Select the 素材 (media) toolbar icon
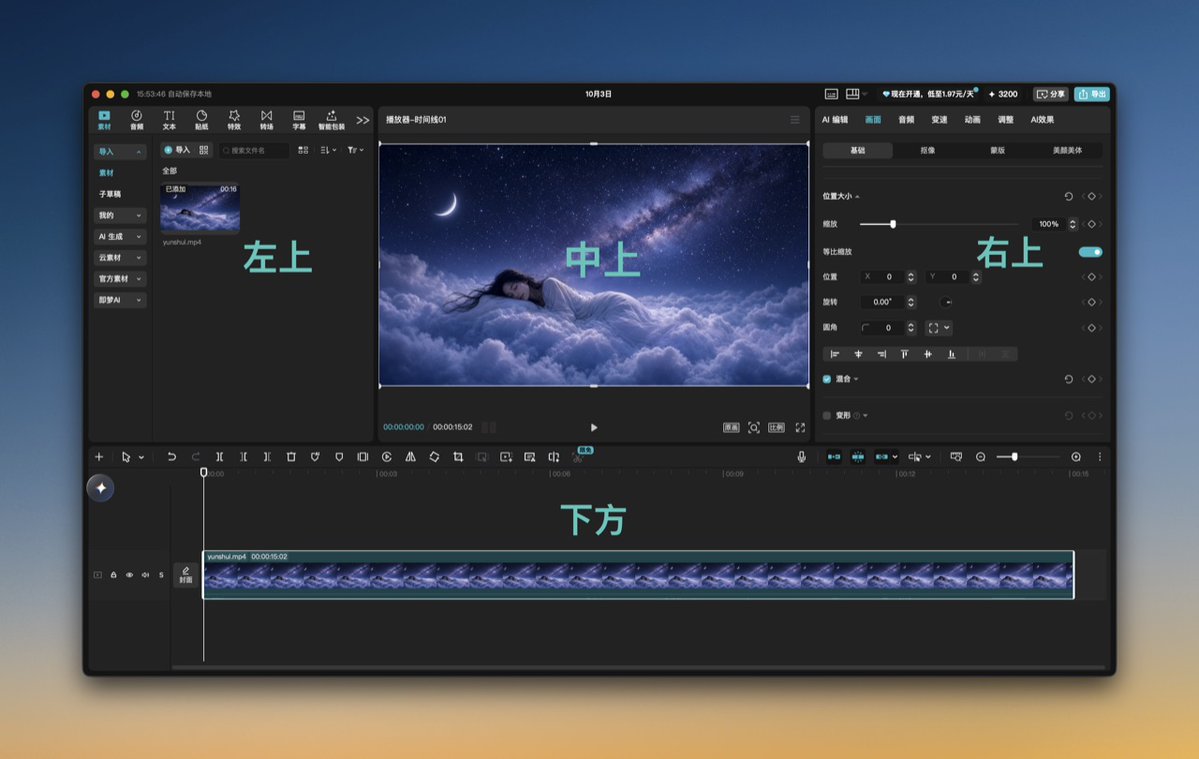 [x=104, y=119]
